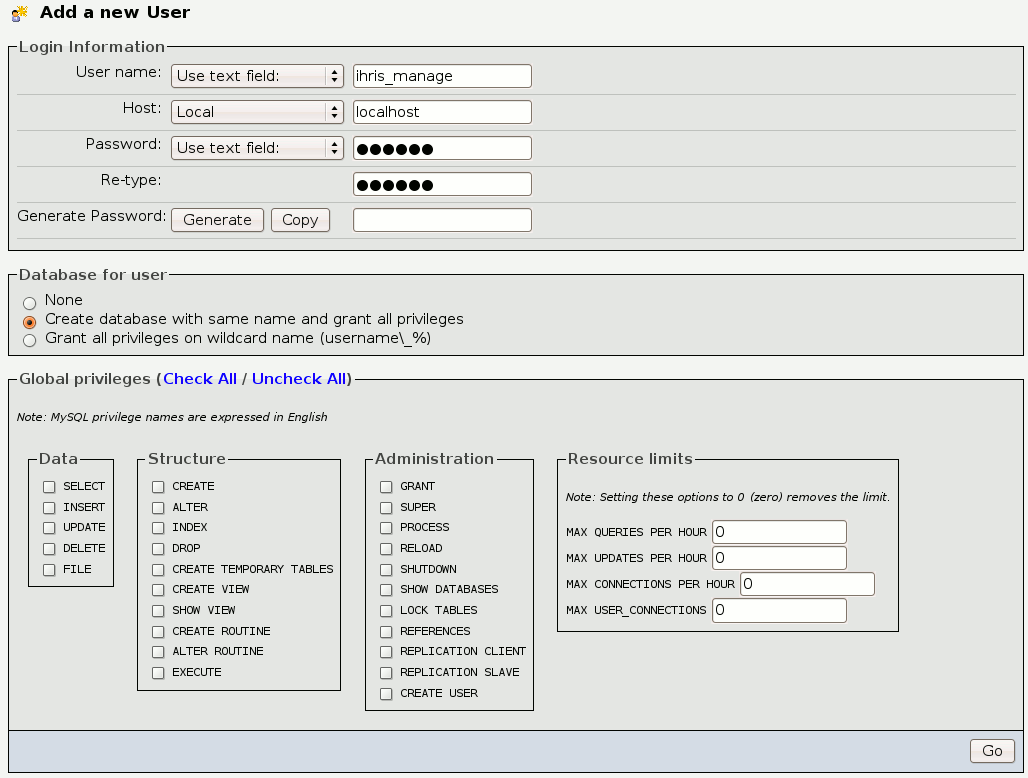This screenshot has width=1028, height=778.
Task: Click the MAX USER_CONNECTIONS field
Action: click(x=780, y=610)
